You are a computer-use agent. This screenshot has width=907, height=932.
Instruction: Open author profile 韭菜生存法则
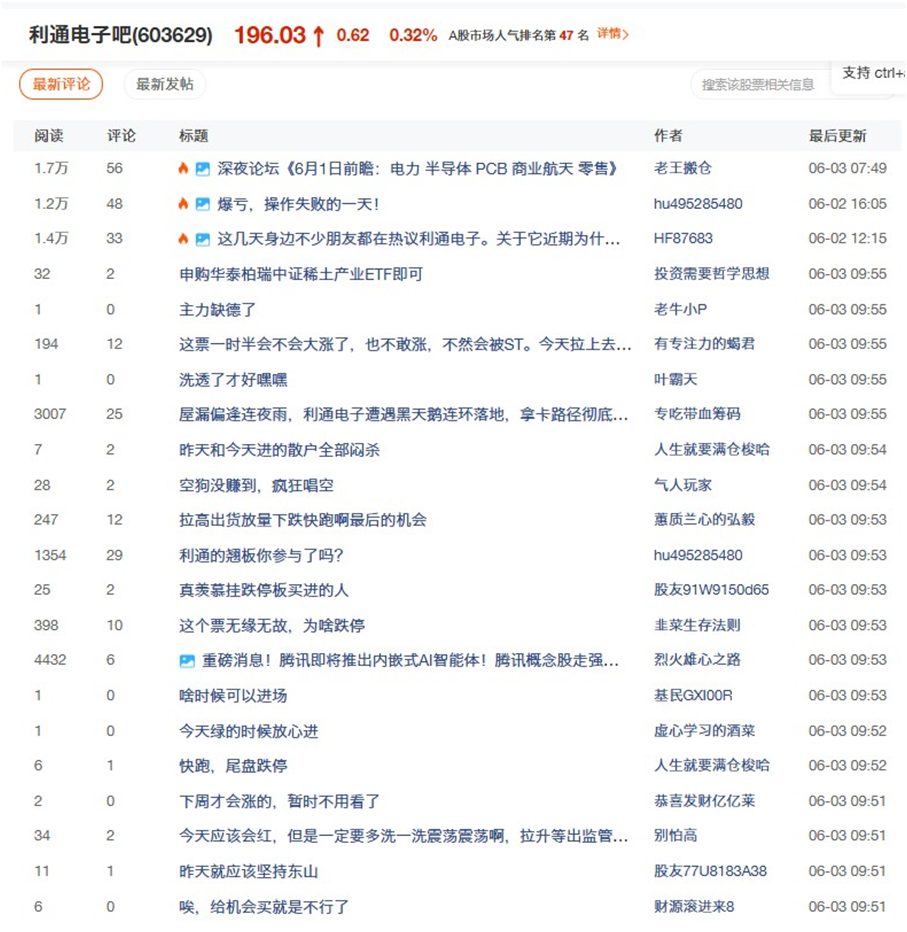coord(697,626)
